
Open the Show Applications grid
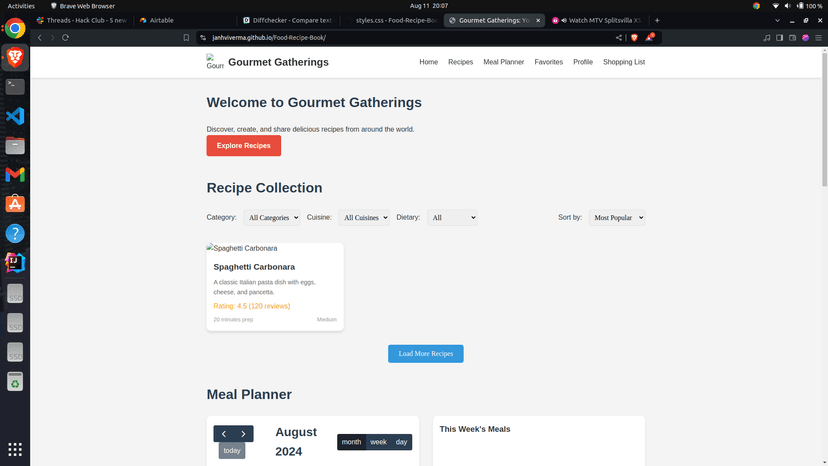[x=15, y=449]
